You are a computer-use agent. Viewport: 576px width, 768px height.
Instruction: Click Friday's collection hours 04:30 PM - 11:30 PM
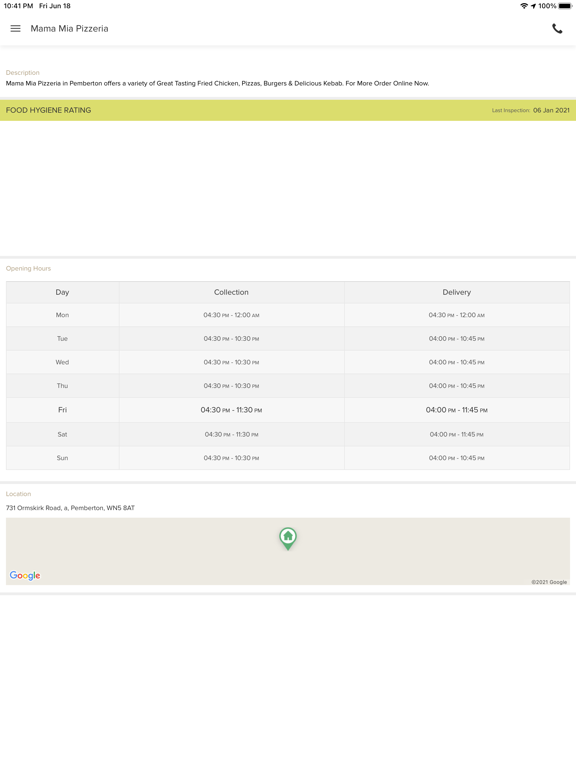[x=231, y=410]
